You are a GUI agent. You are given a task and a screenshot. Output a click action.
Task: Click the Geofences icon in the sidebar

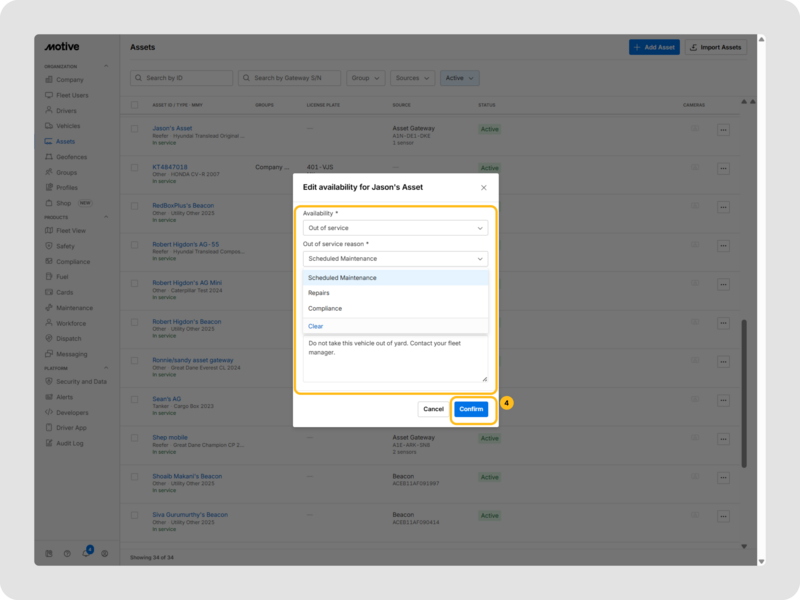click(48, 157)
